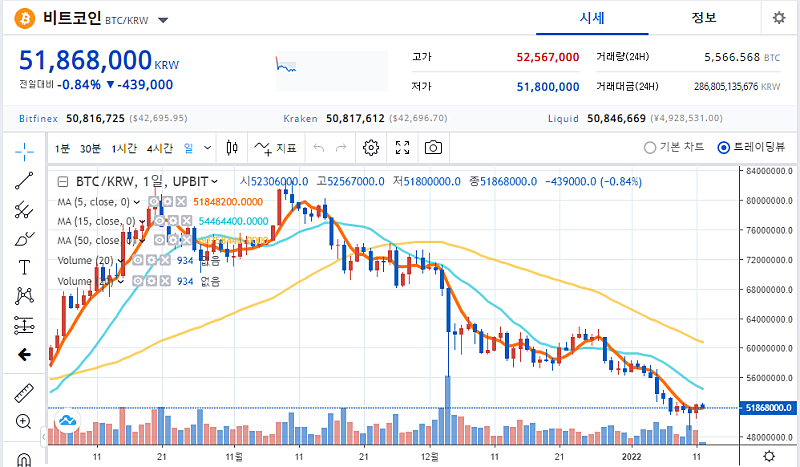Expand the UPBIT symbol chevron in legend
The image size is (800, 467).
(x=214, y=181)
